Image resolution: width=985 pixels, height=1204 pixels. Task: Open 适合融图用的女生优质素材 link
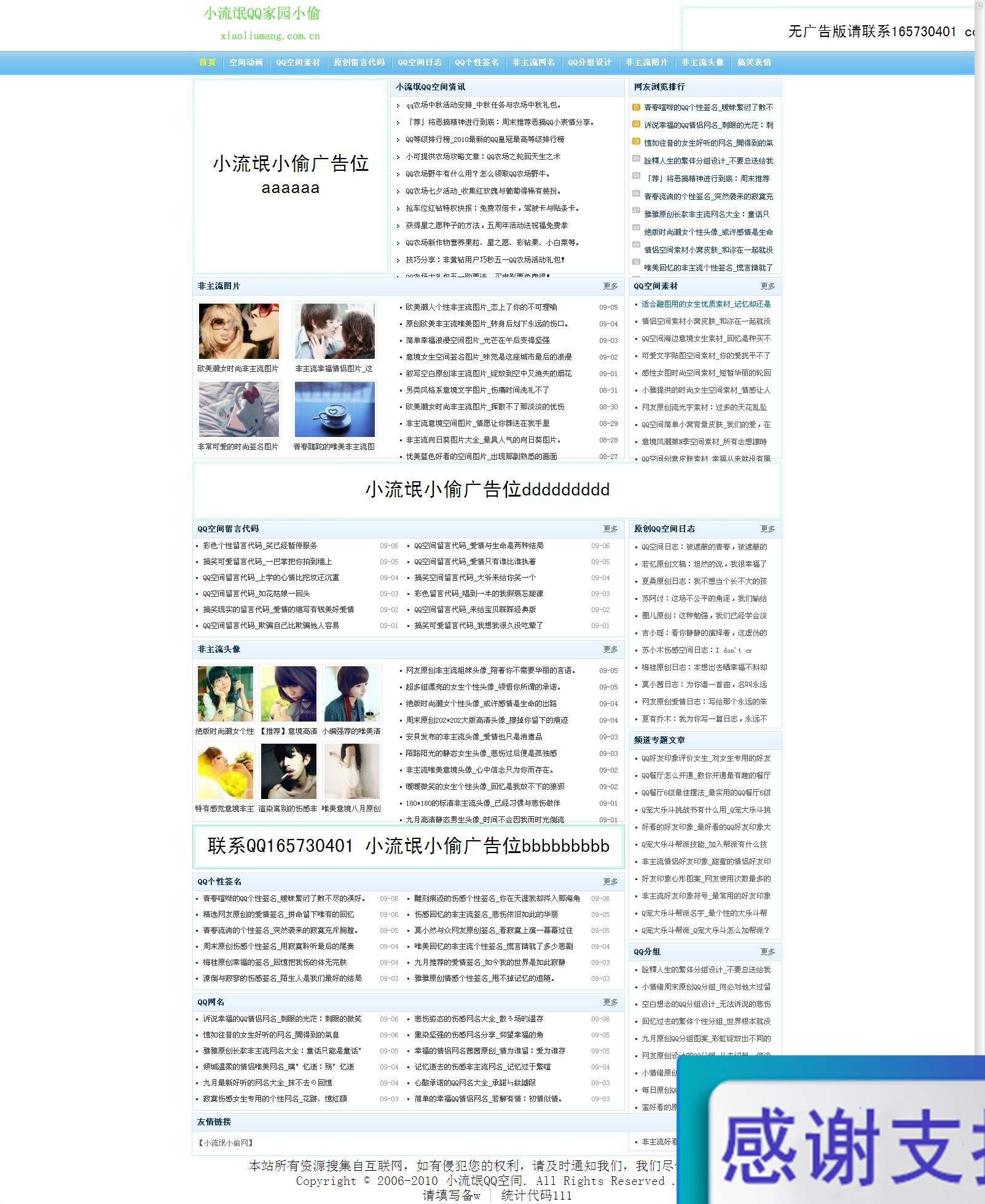[706, 304]
